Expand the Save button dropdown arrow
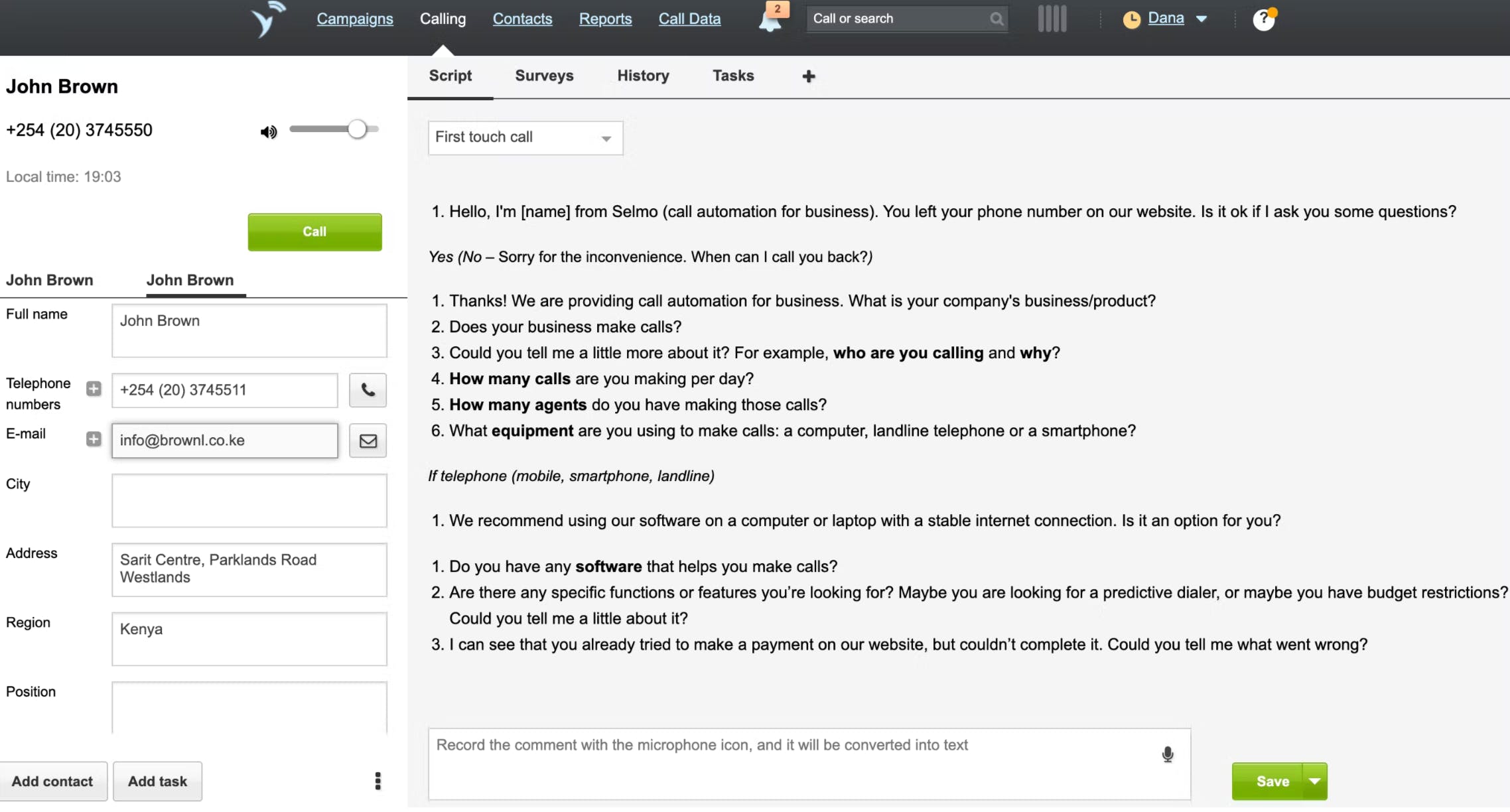This screenshot has width=1510, height=812. 1315,781
